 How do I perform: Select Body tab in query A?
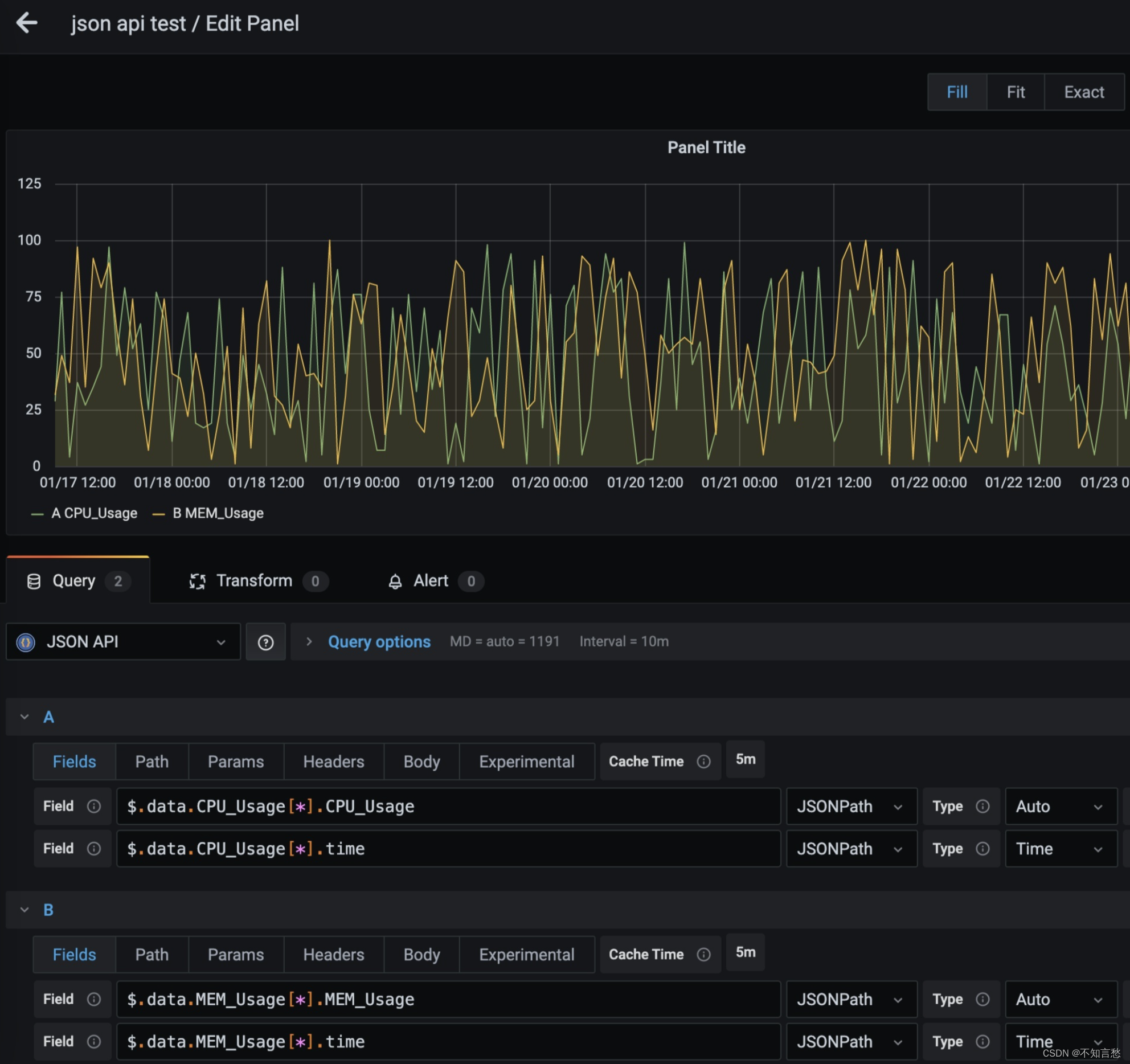click(421, 762)
